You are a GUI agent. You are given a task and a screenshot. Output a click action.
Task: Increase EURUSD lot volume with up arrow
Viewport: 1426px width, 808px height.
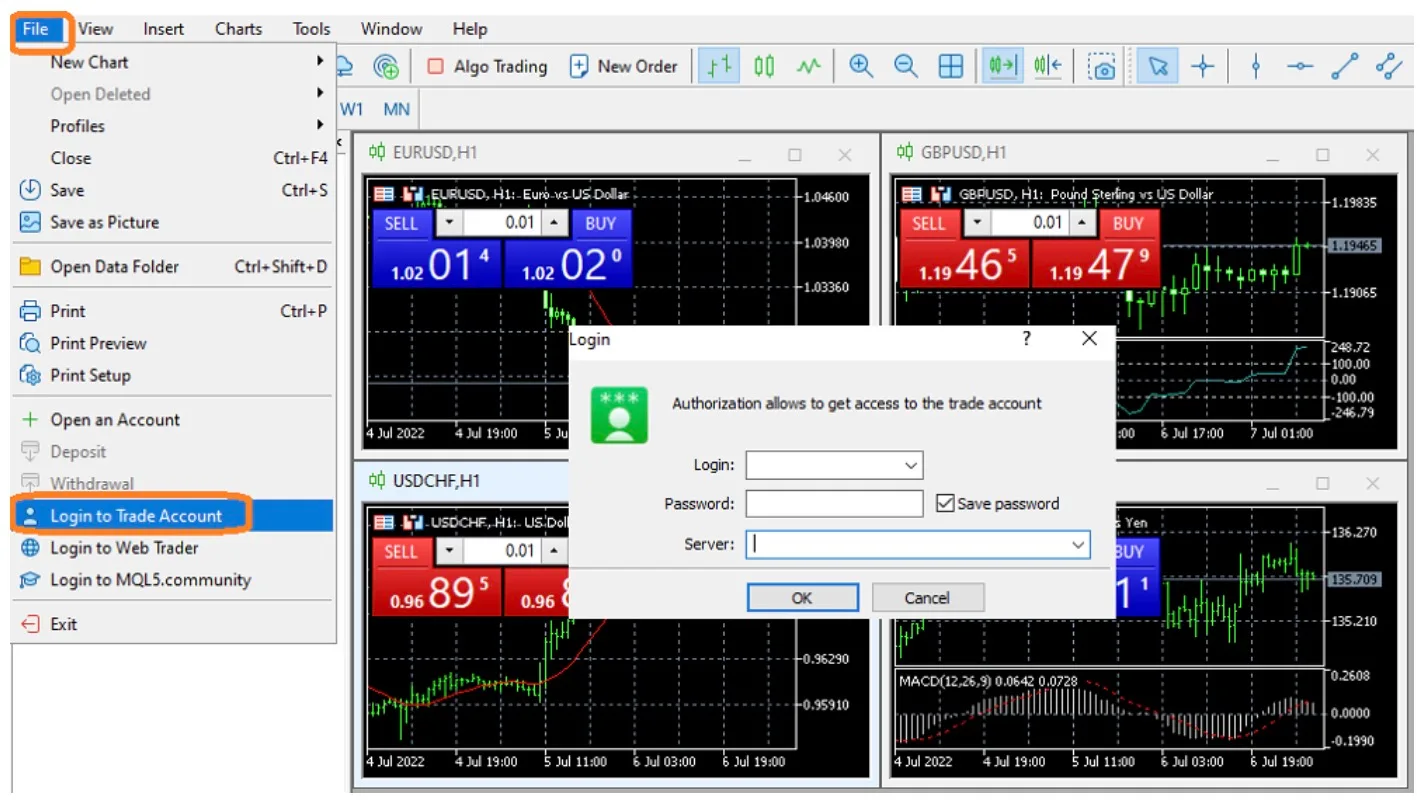click(554, 223)
